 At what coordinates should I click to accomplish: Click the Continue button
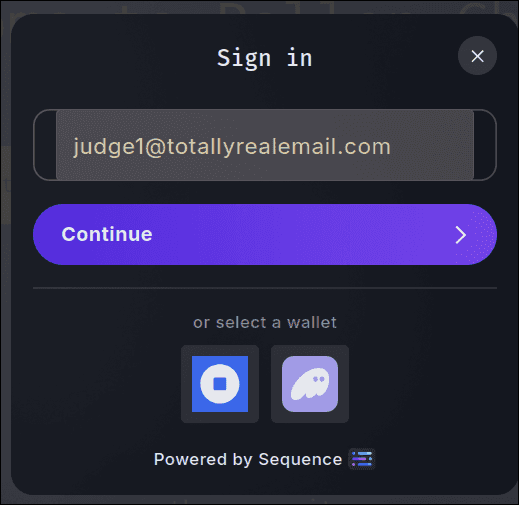coord(265,235)
